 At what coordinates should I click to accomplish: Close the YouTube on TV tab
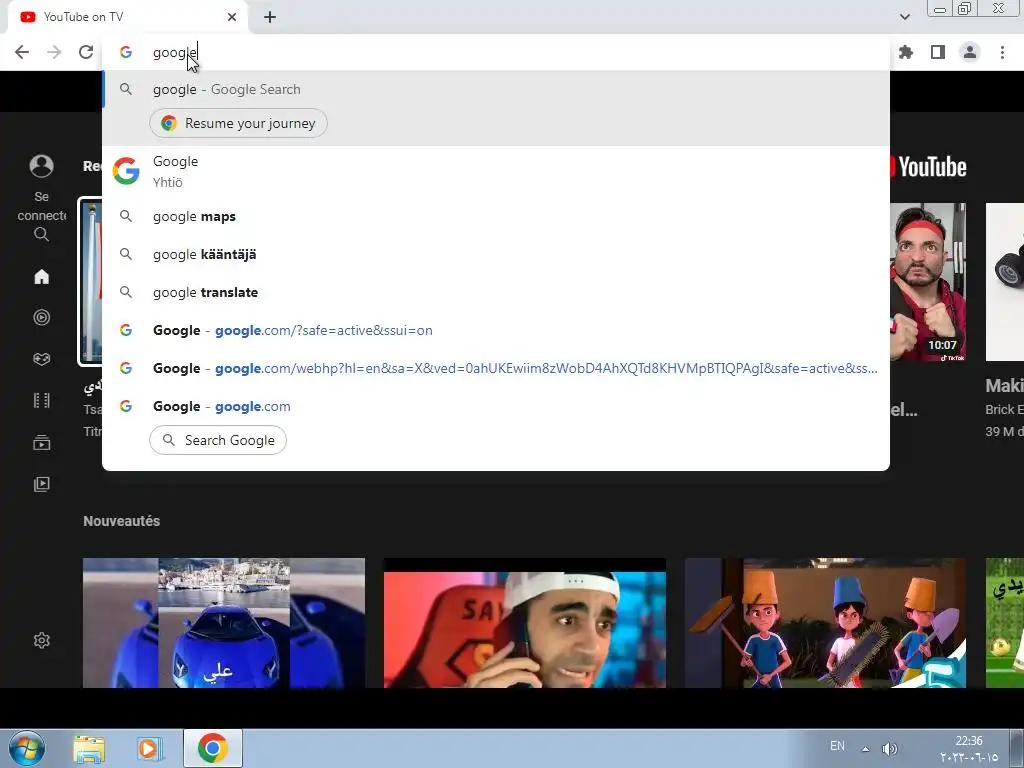[x=232, y=17]
